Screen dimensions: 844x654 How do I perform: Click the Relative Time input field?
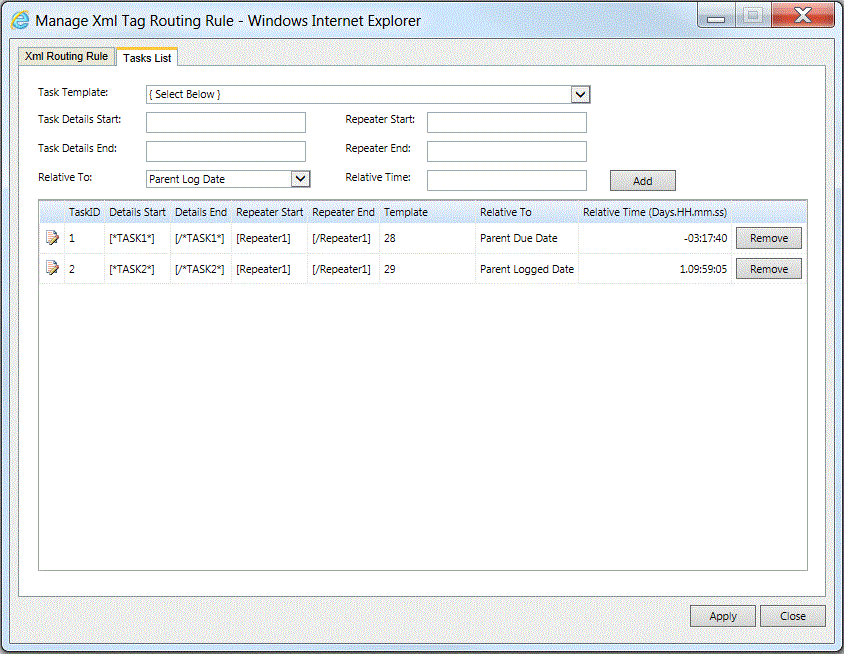[506, 180]
